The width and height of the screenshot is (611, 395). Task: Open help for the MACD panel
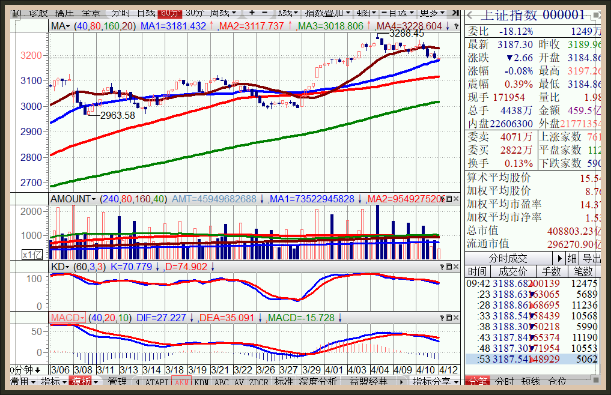tap(442, 318)
